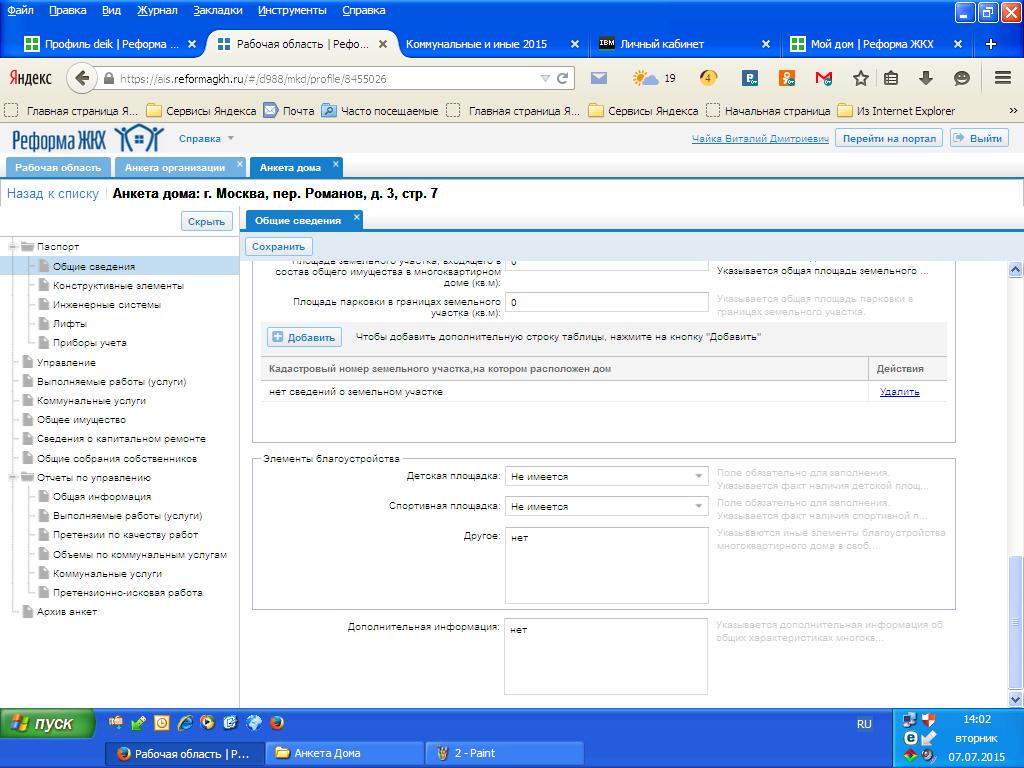The width and height of the screenshot is (1024, 768).
Task: Open the Yandex mail envelope icon
Action: [599, 78]
